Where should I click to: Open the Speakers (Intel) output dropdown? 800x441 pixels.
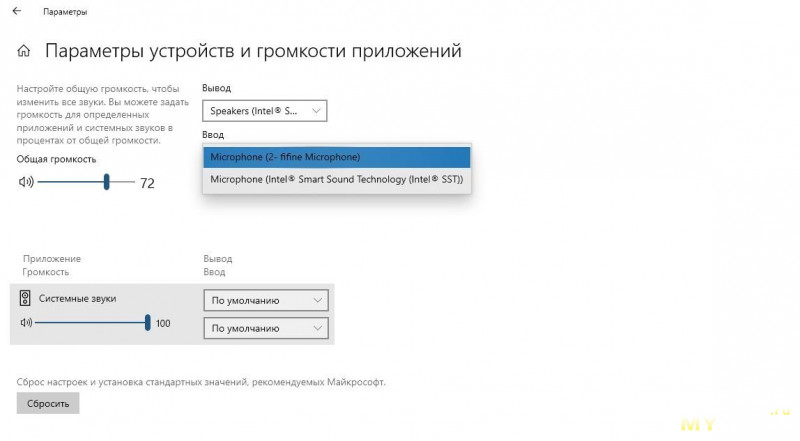click(264, 110)
